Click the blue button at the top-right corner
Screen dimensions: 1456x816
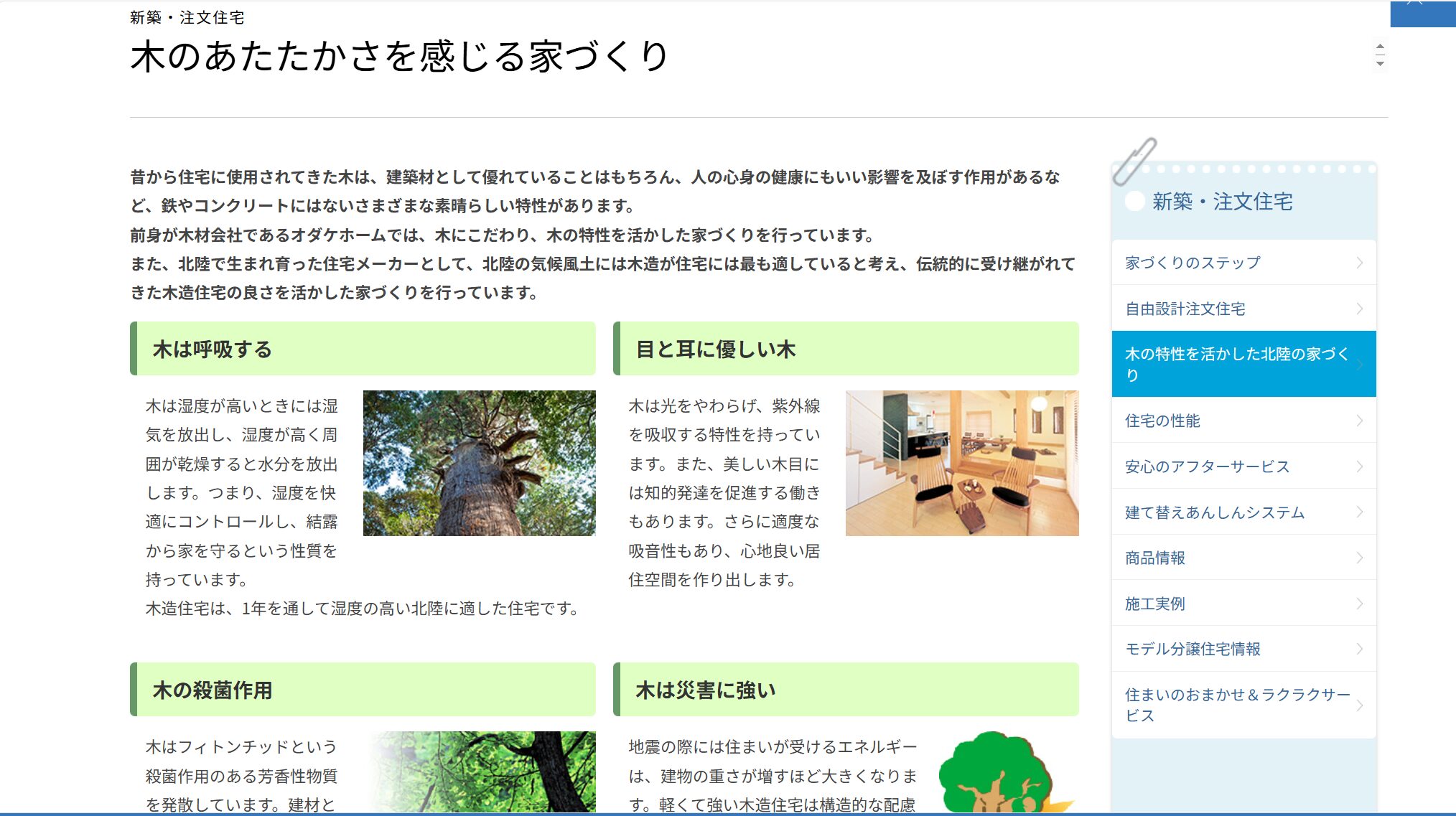pos(1422,13)
